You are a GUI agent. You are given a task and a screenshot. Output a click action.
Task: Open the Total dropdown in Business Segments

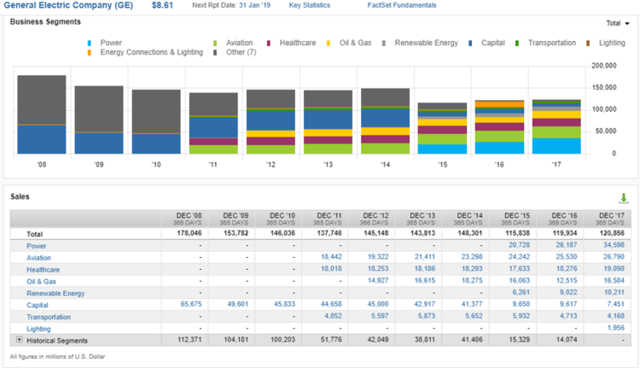pos(618,23)
